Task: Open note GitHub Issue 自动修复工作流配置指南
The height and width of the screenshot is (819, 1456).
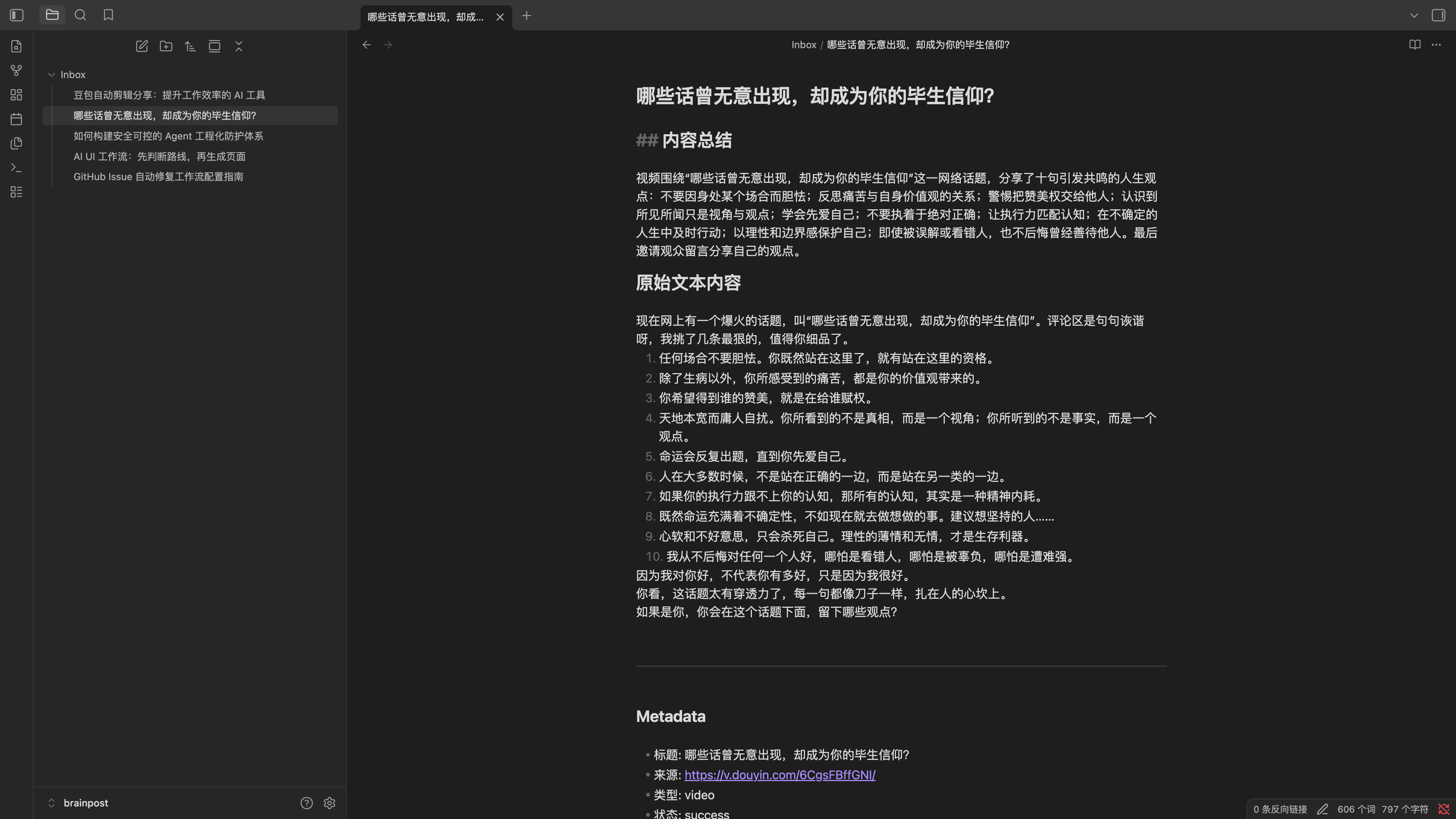Action: point(190,176)
